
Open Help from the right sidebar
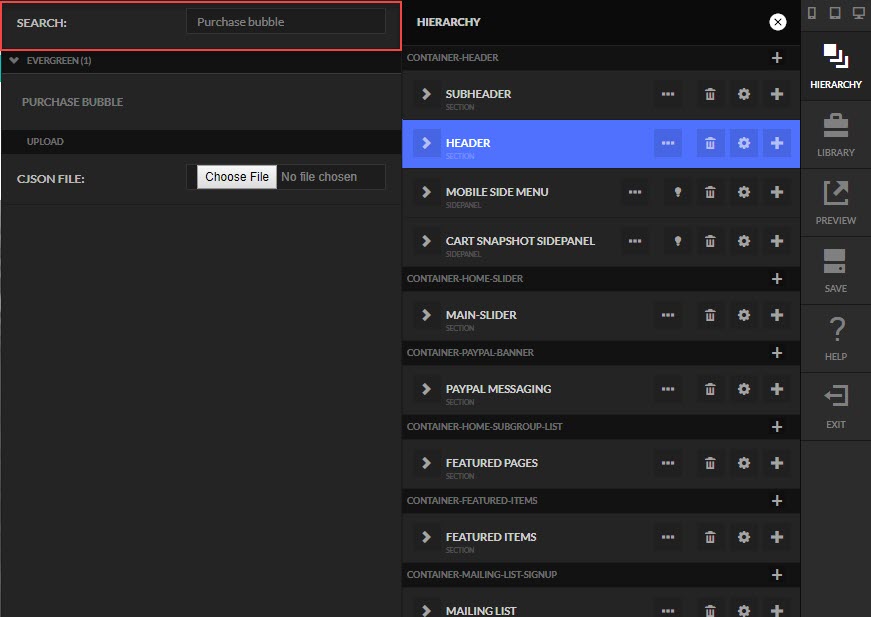click(x=835, y=339)
